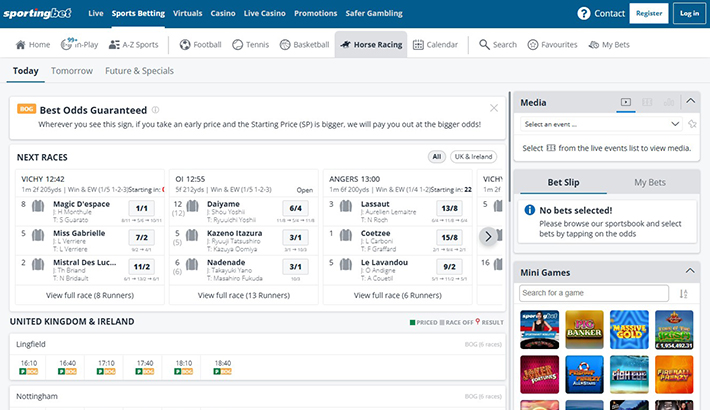Open the Bet Slip tab
The image size is (710, 410).
click(563, 182)
